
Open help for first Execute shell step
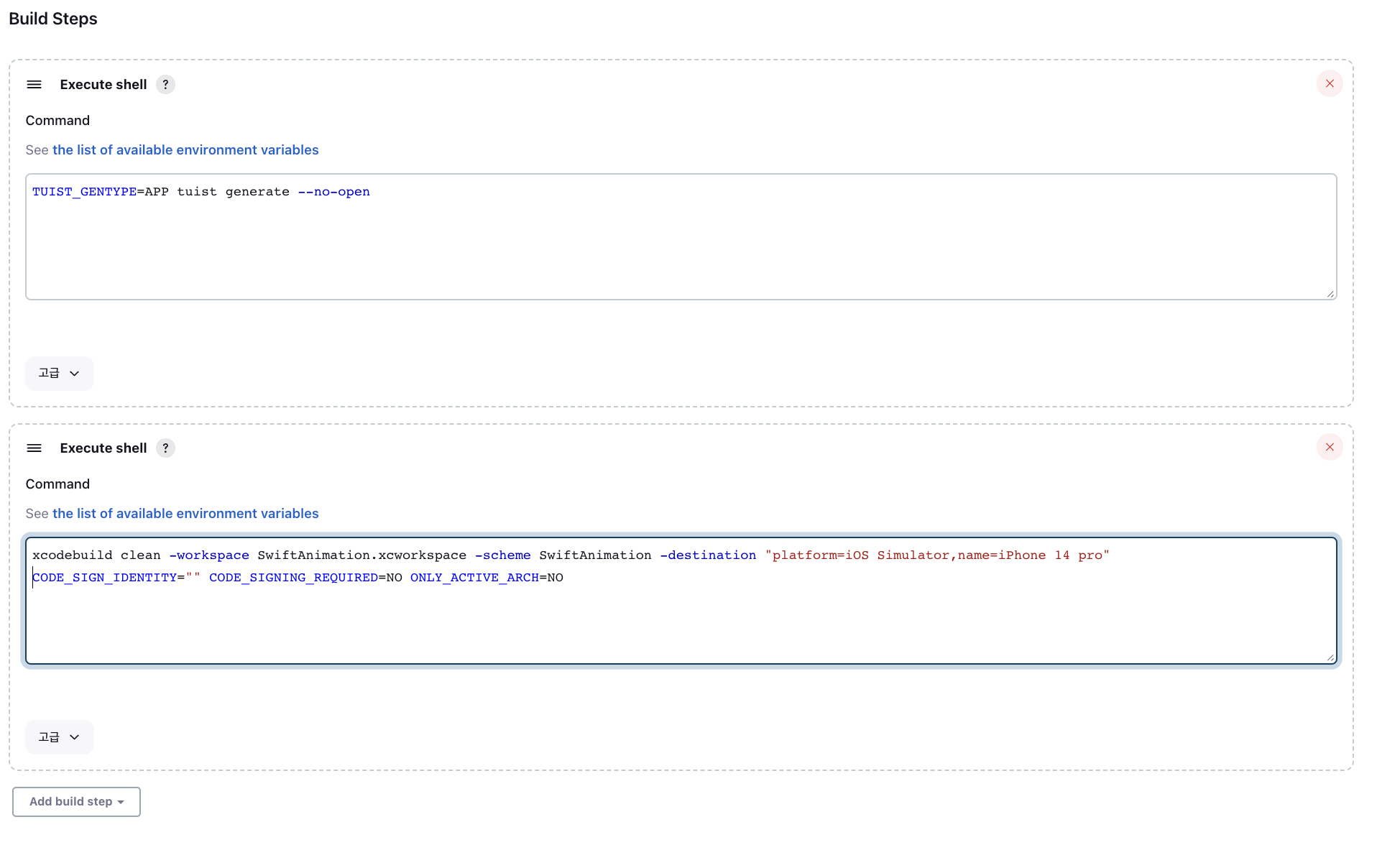pos(165,85)
